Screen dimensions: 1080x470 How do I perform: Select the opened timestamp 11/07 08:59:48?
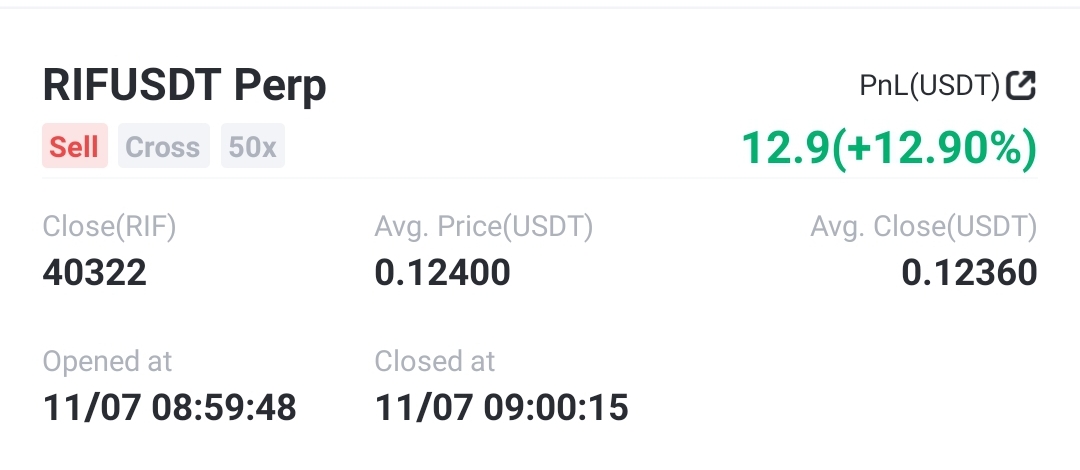170,407
